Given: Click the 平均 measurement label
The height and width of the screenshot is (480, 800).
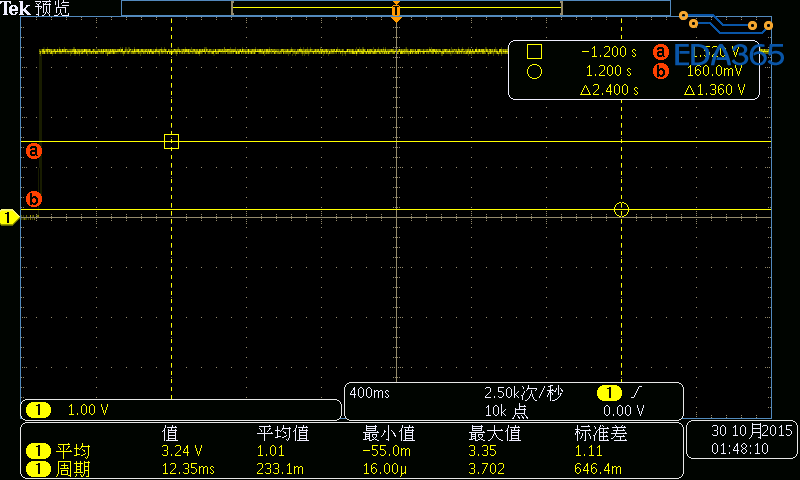Looking at the screenshot, I should (x=73, y=451).
